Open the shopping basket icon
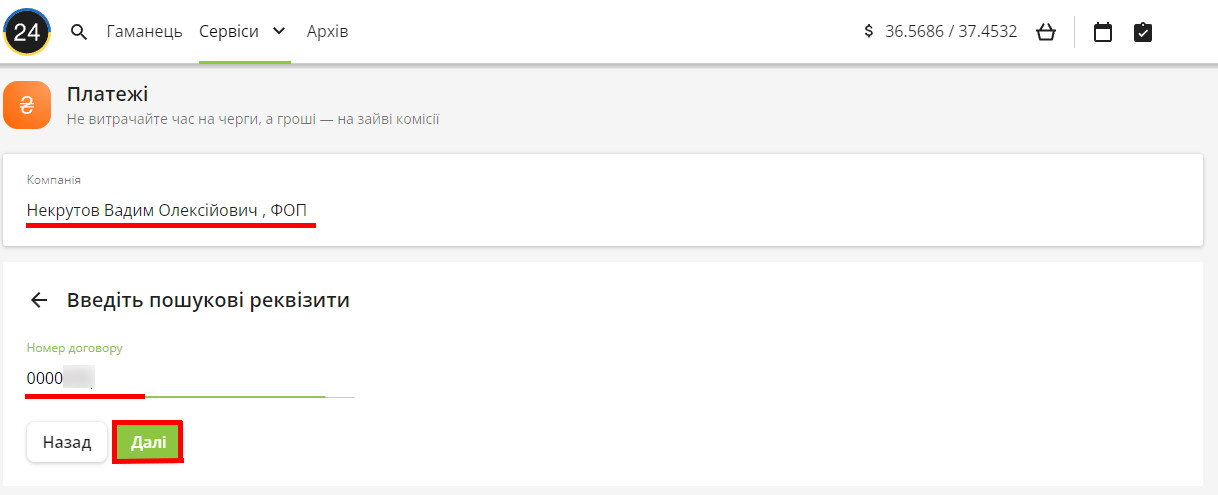This screenshot has width=1218, height=495. (x=1046, y=32)
